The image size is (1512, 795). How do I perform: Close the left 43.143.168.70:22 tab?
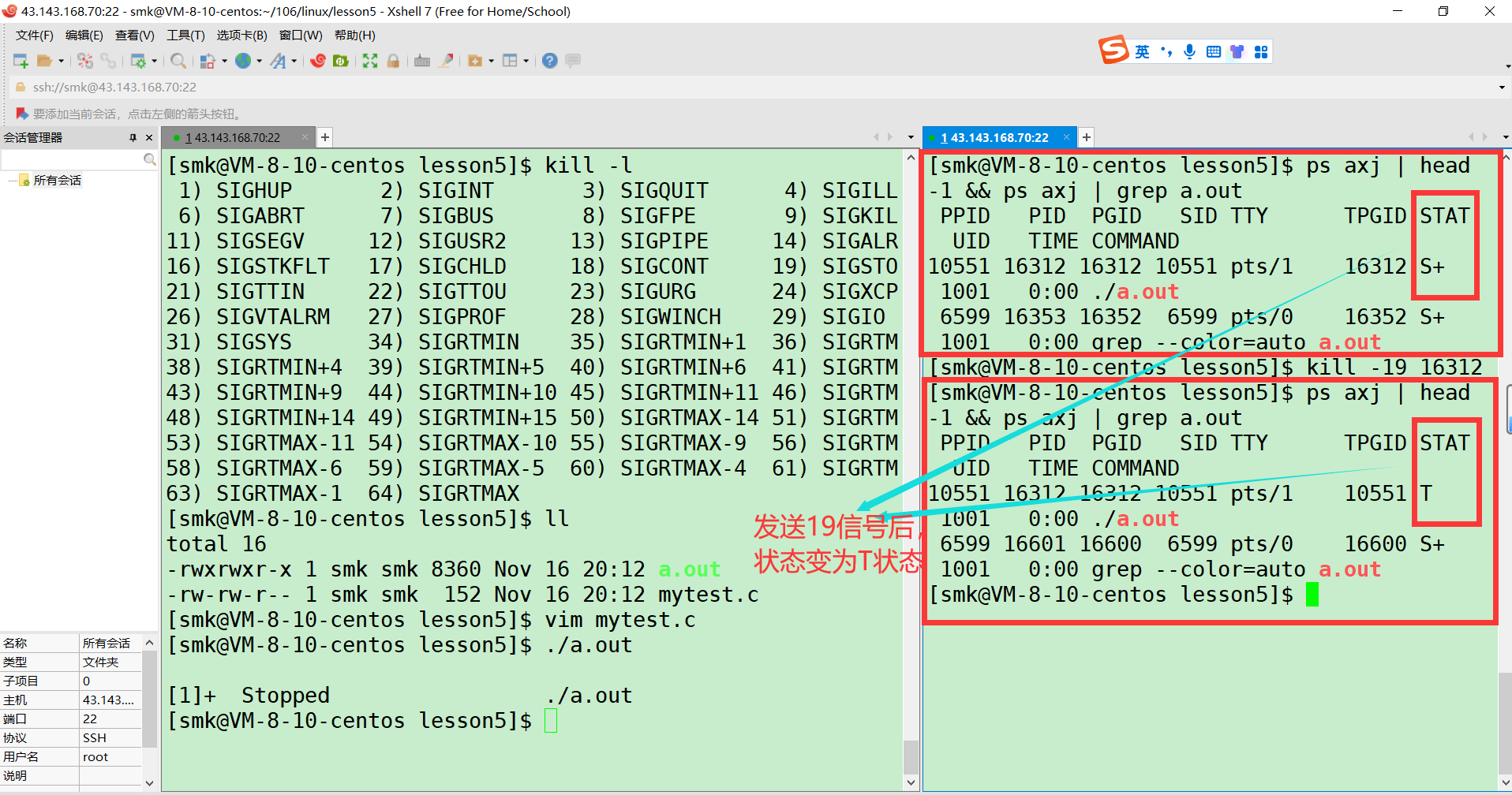pos(305,137)
